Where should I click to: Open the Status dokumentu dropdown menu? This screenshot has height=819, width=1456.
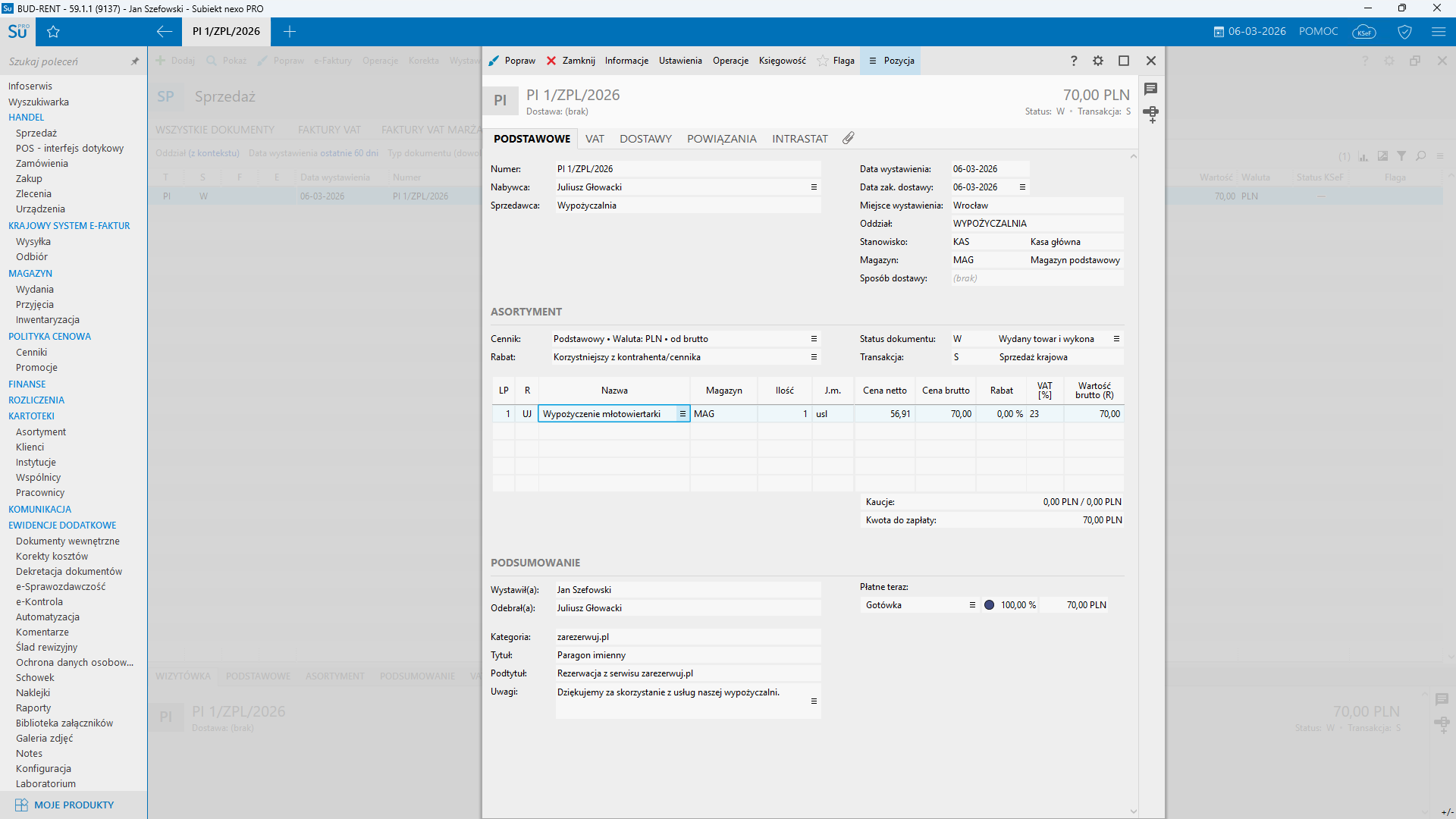[1116, 339]
